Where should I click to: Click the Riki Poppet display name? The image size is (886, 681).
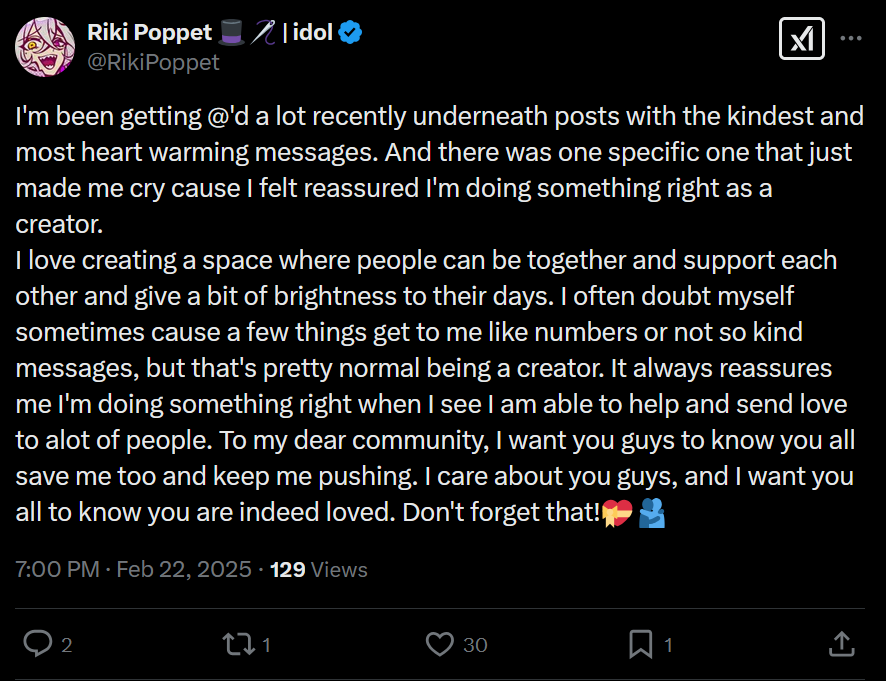[149, 33]
